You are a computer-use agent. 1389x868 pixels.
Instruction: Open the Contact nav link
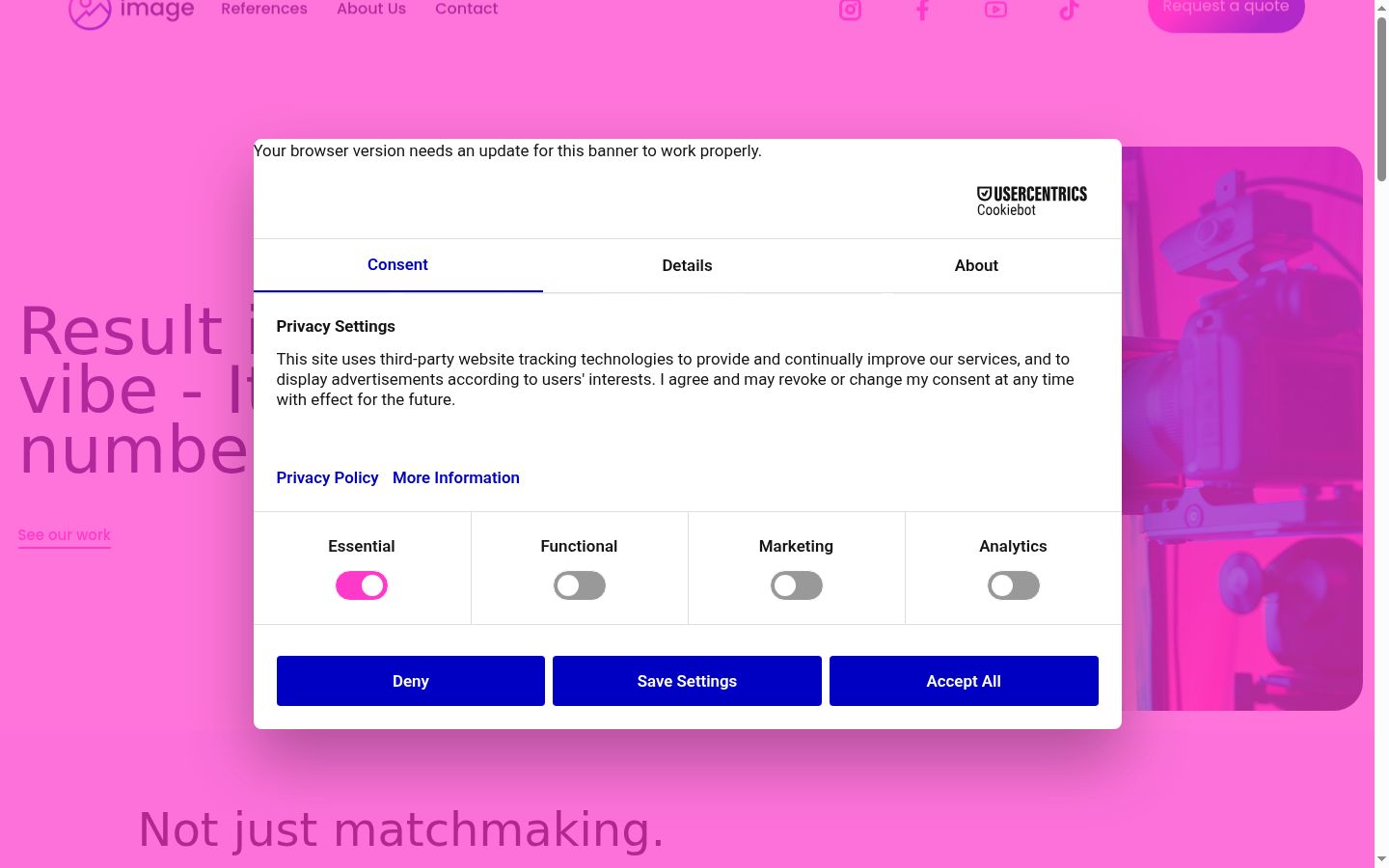click(467, 9)
